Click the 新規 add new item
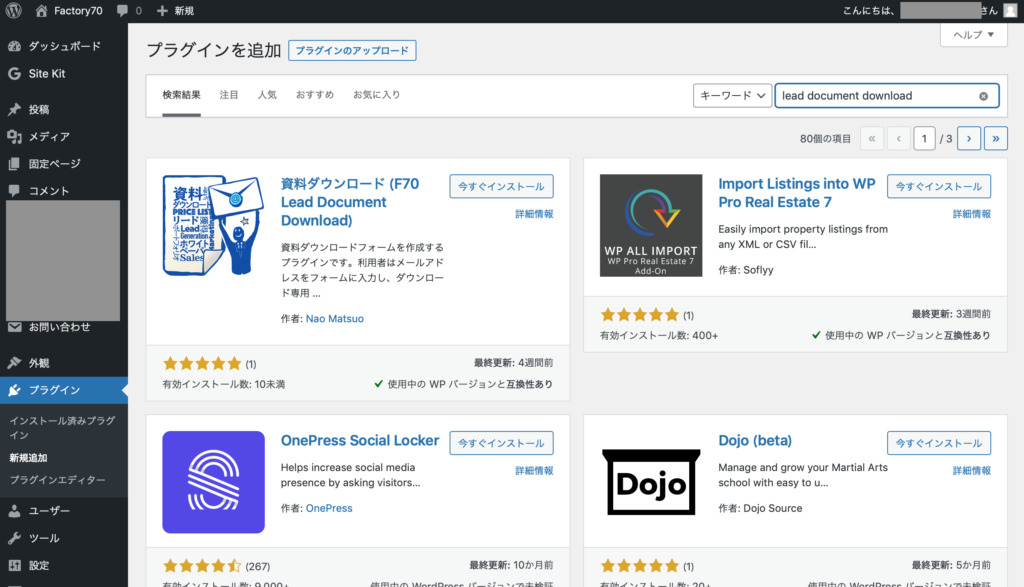Image resolution: width=1024 pixels, height=587 pixels. point(175,10)
